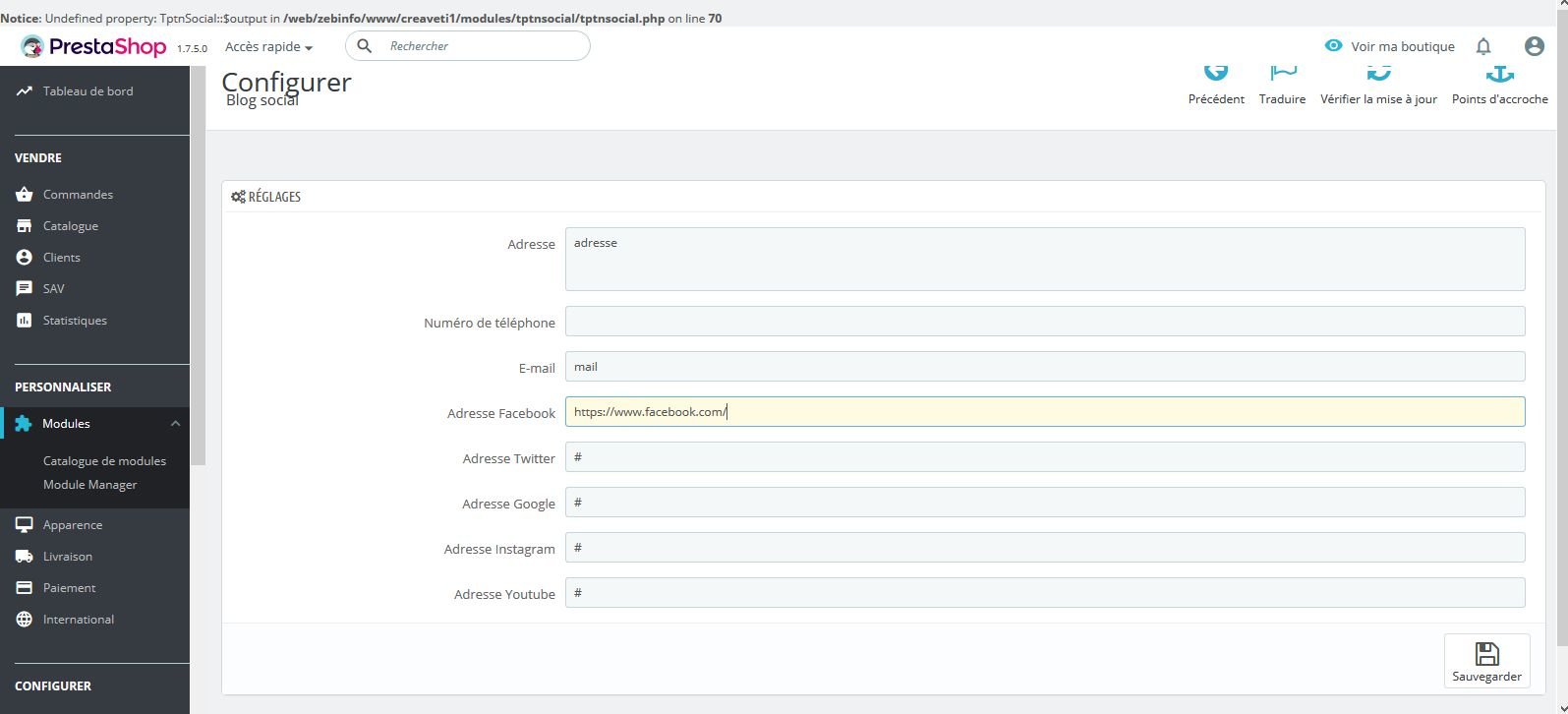Viewport: 1568px width, 714px height.
Task: Go to Module Manager submenu
Action: pos(89,485)
